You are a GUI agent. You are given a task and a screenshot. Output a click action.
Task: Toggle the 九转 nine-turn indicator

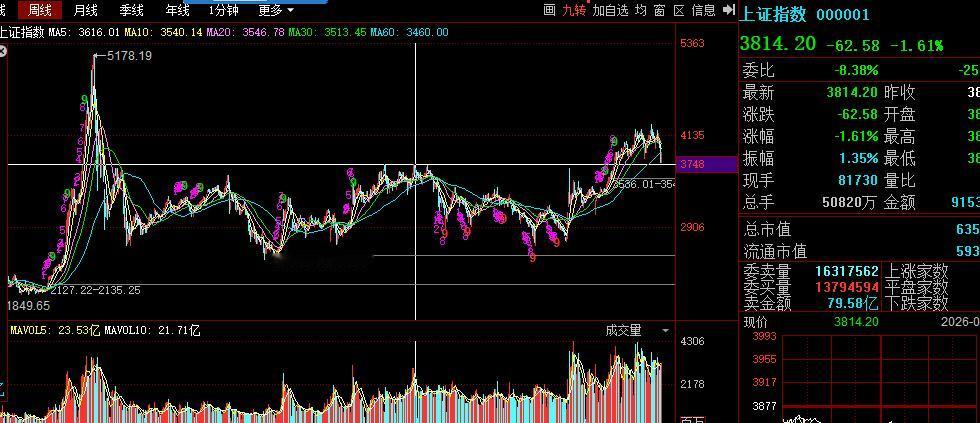tap(574, 10)
